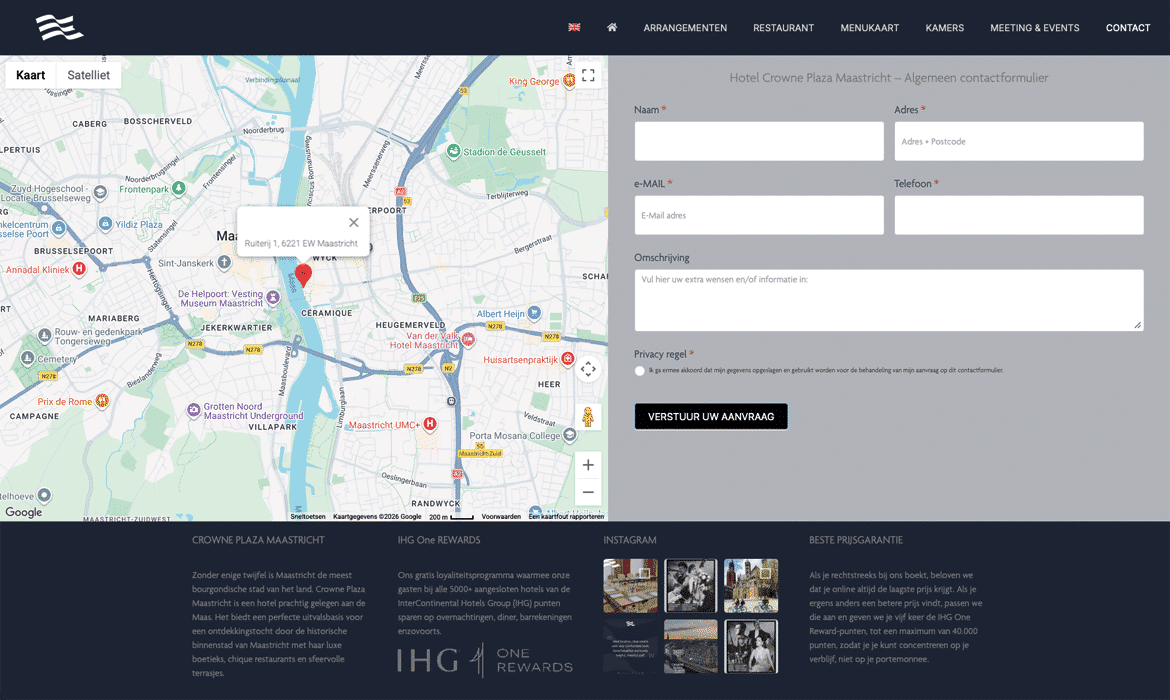1170x700 pixels.
Task: Focus the Telefoon input field
Action: click(1019, 215)
